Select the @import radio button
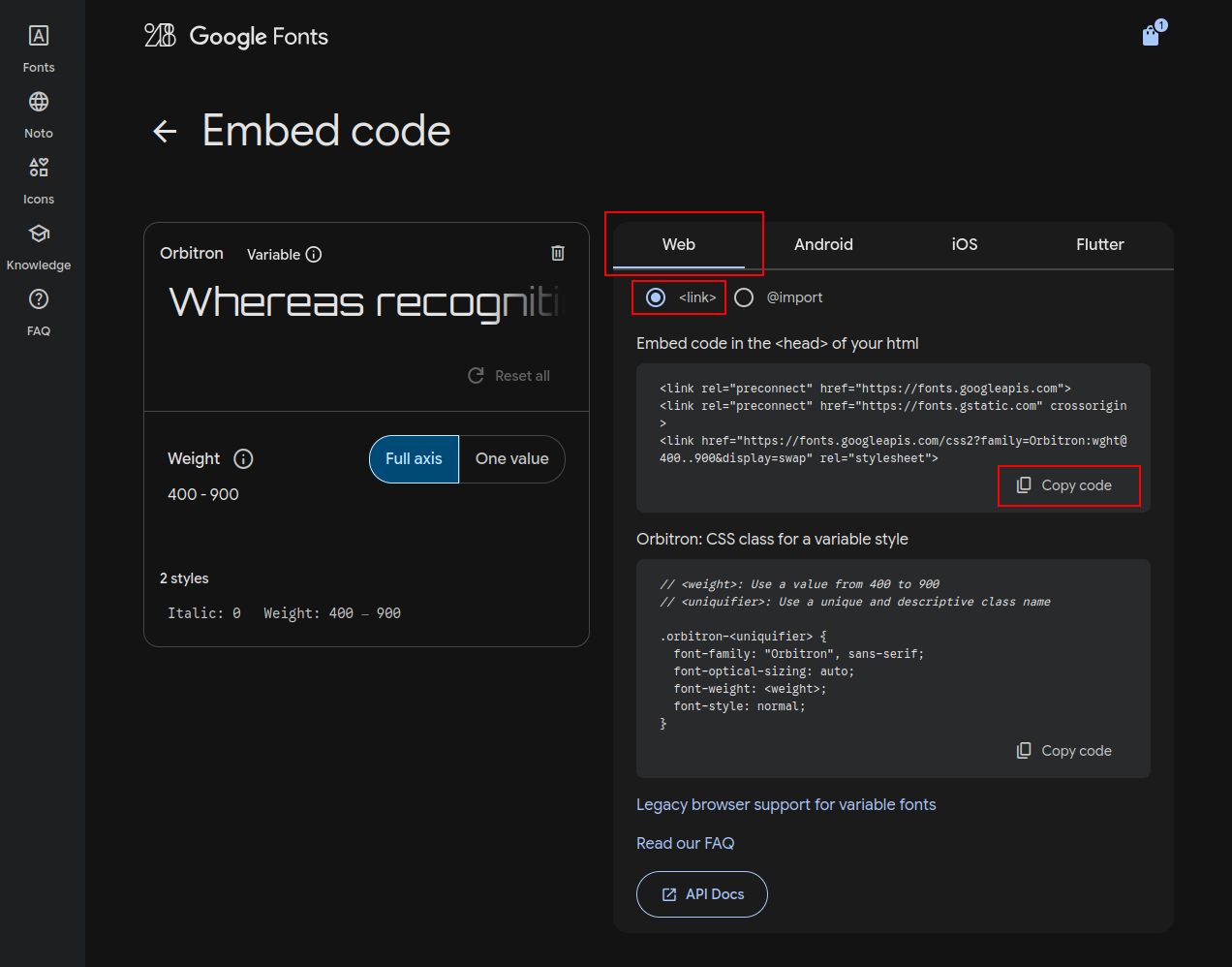 point(744,297)
